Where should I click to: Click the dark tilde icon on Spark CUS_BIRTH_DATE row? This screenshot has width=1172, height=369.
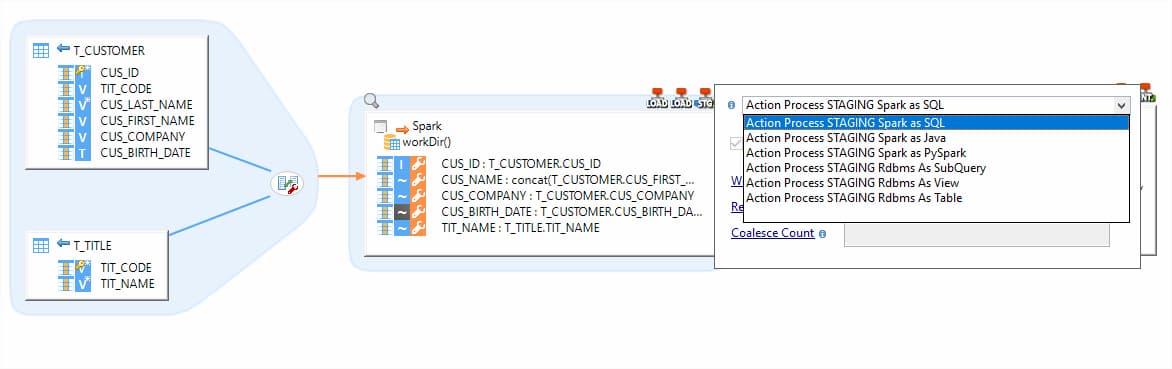click(402, 212)
